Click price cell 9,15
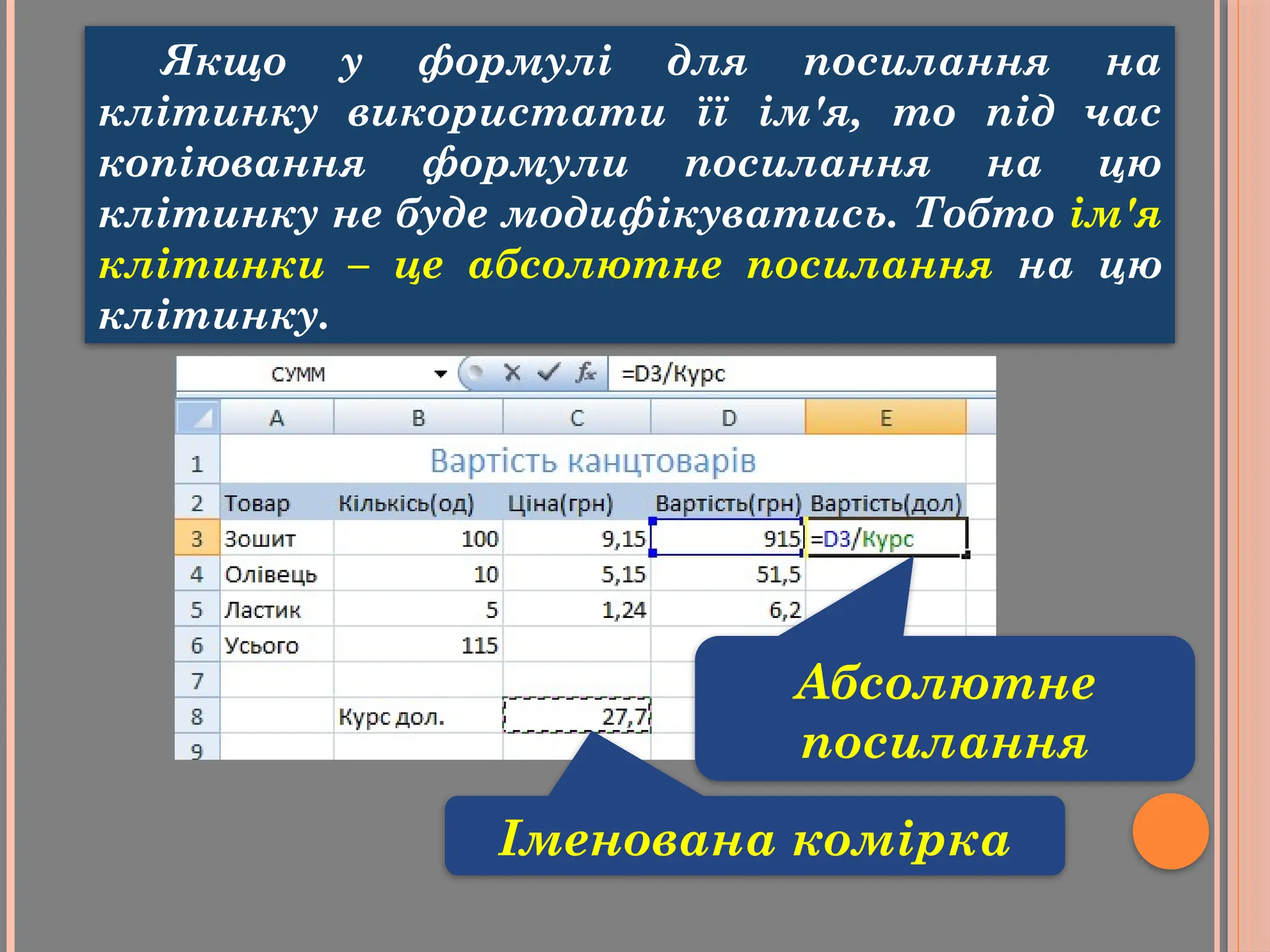The image size is (1270, 952). point(577,538)
